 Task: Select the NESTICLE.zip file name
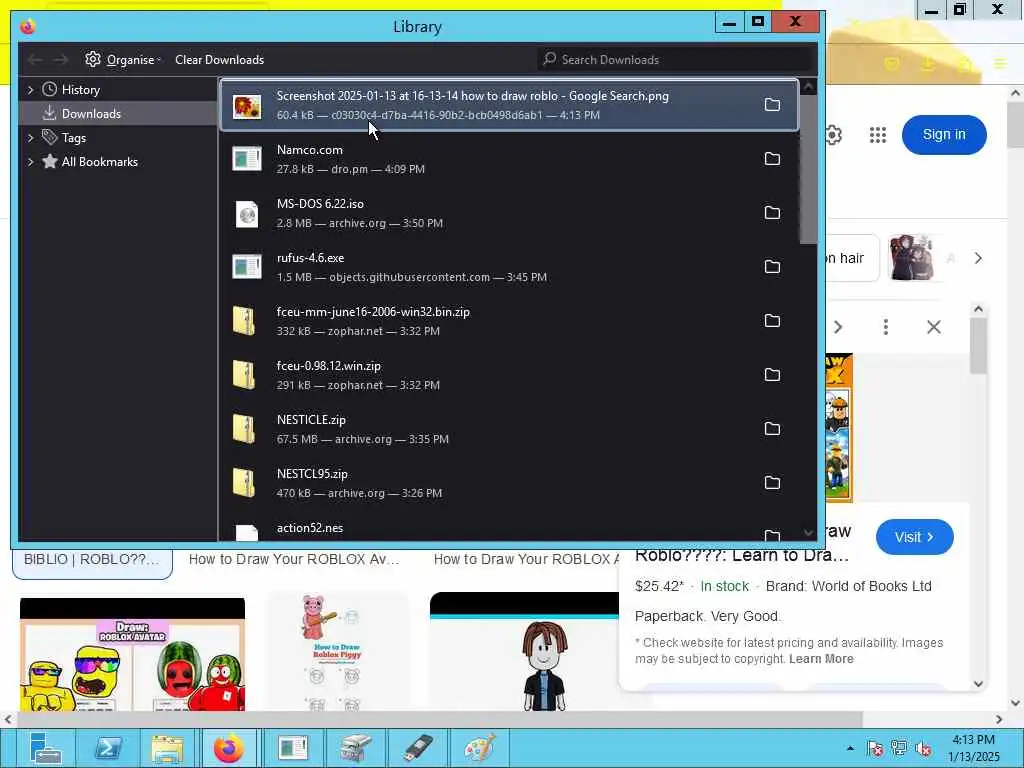click(x=311, y=420)
